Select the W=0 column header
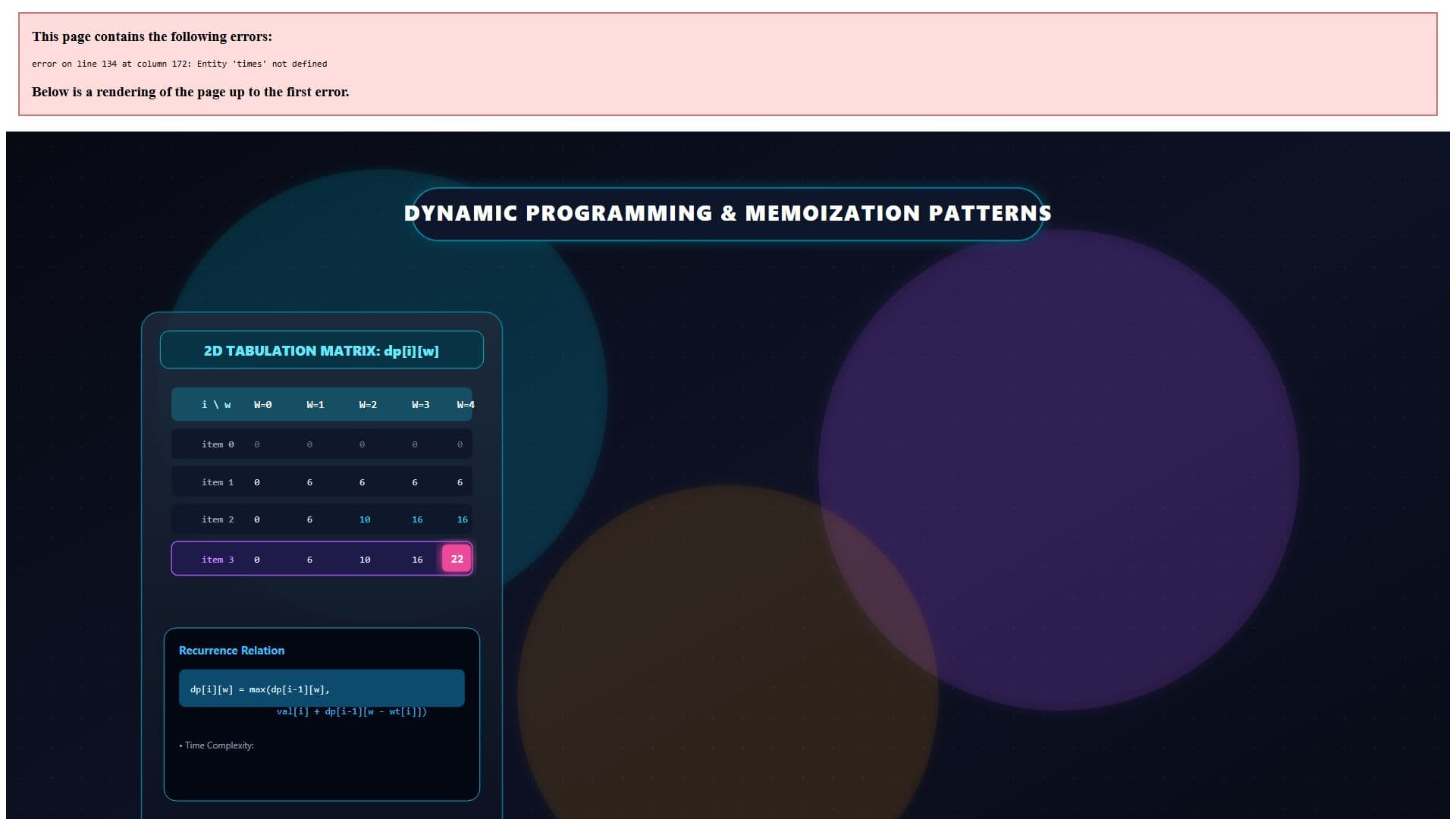The width and height of the screenshot is (1456, 819). pos(262,405)
